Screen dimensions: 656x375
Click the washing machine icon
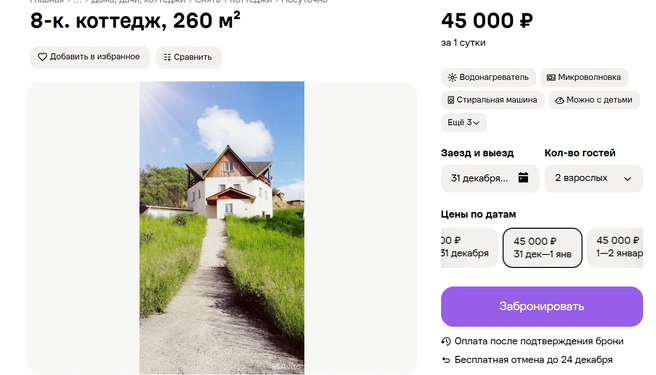point(451,100)
